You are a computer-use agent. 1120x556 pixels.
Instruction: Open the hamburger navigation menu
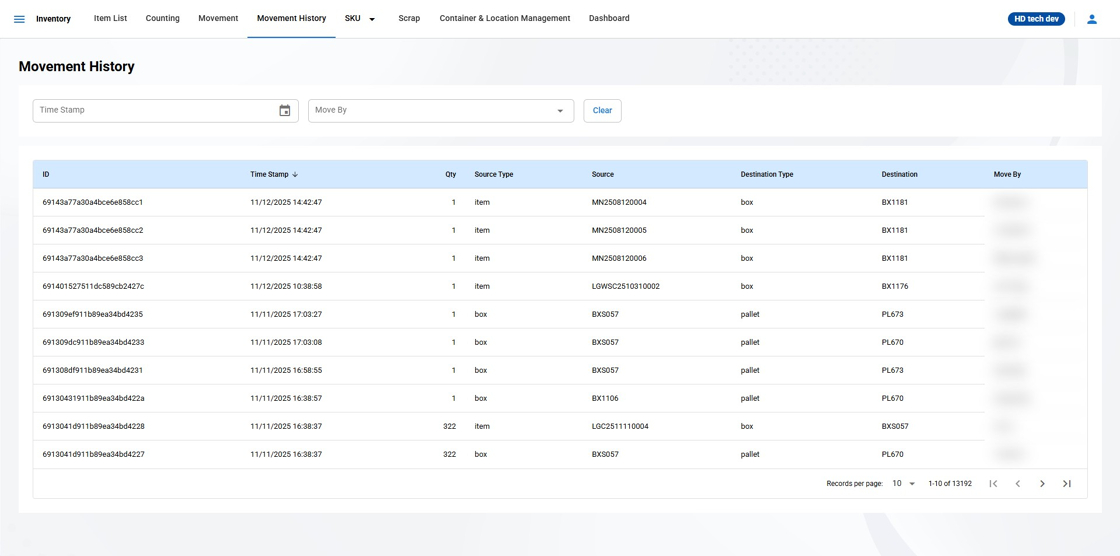[19, 19]
